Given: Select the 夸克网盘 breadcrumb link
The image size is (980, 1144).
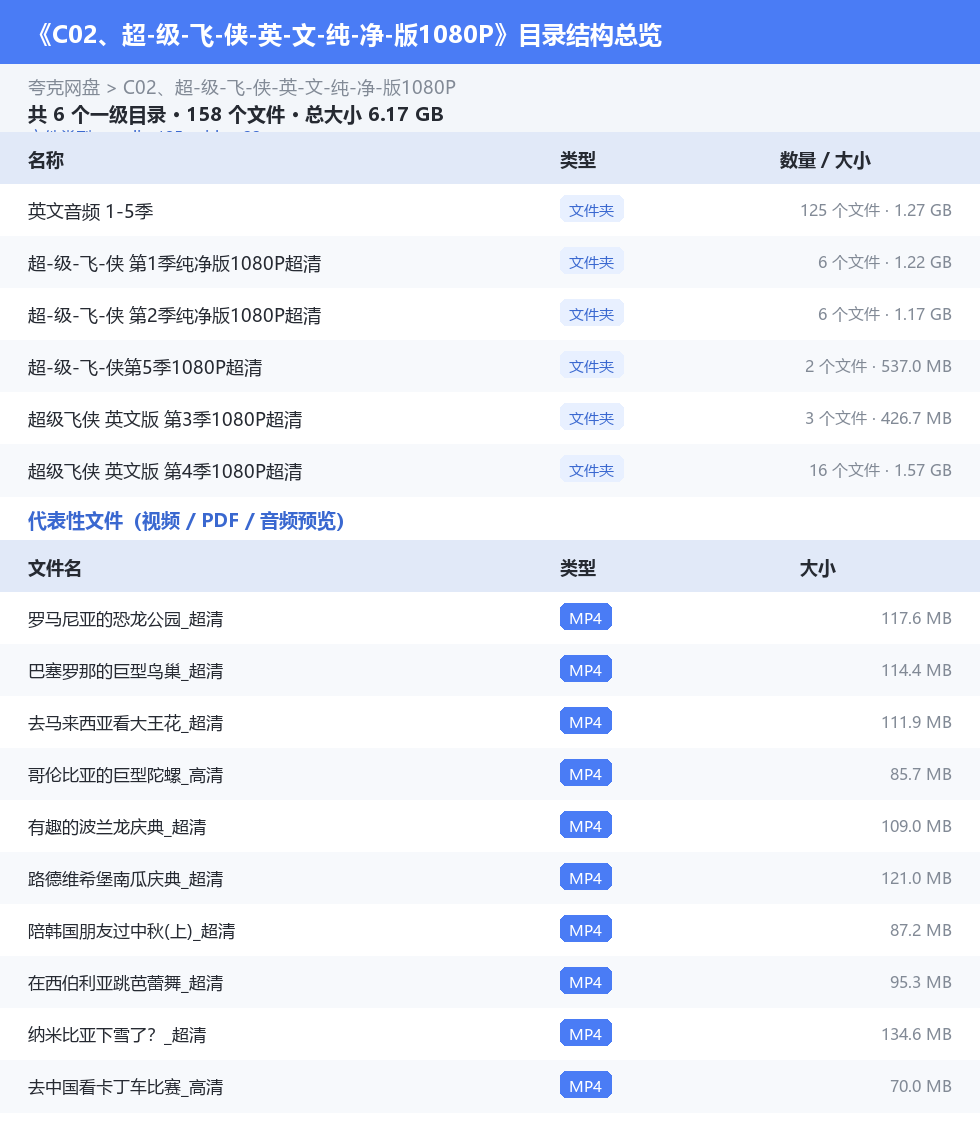Looking at the screenshot, I should tap(63, 88).
